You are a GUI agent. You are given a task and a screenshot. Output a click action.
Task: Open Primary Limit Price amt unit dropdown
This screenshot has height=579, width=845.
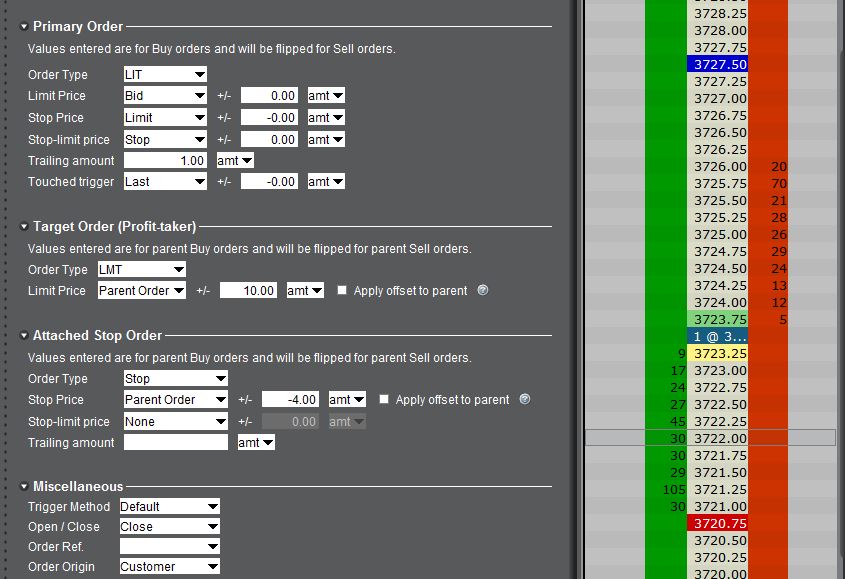326,95
